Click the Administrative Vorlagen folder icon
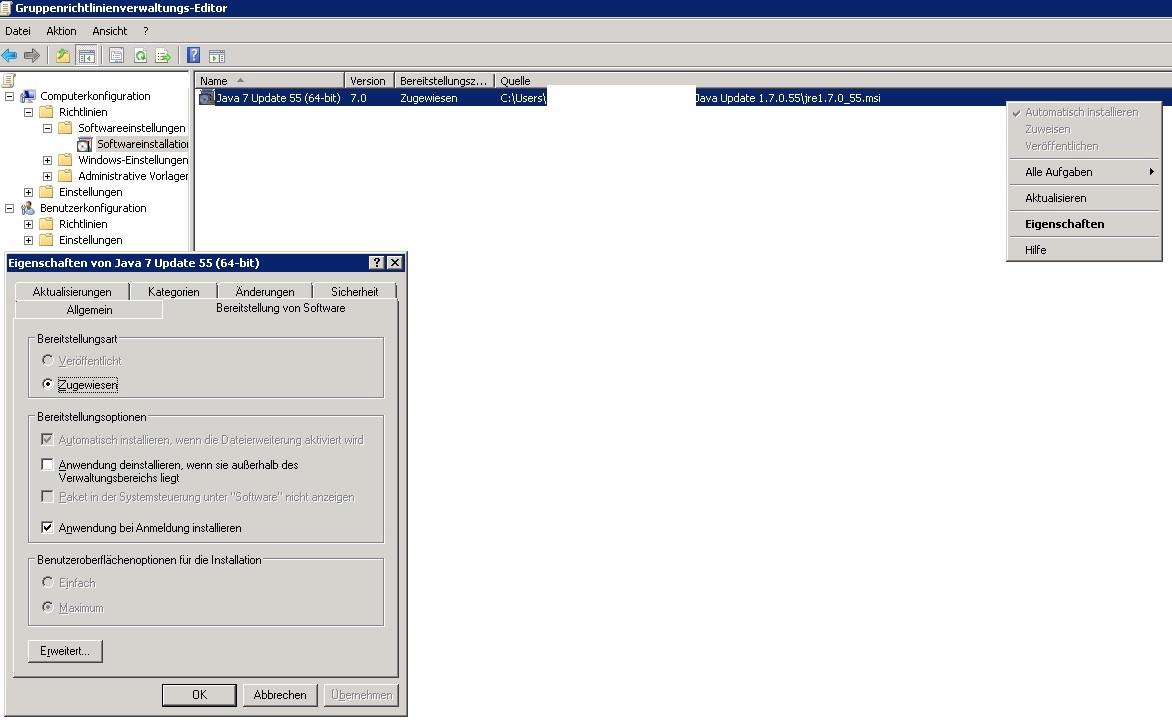The width and height of the screenshot is (1172, 725). click(x=66, y=176)
